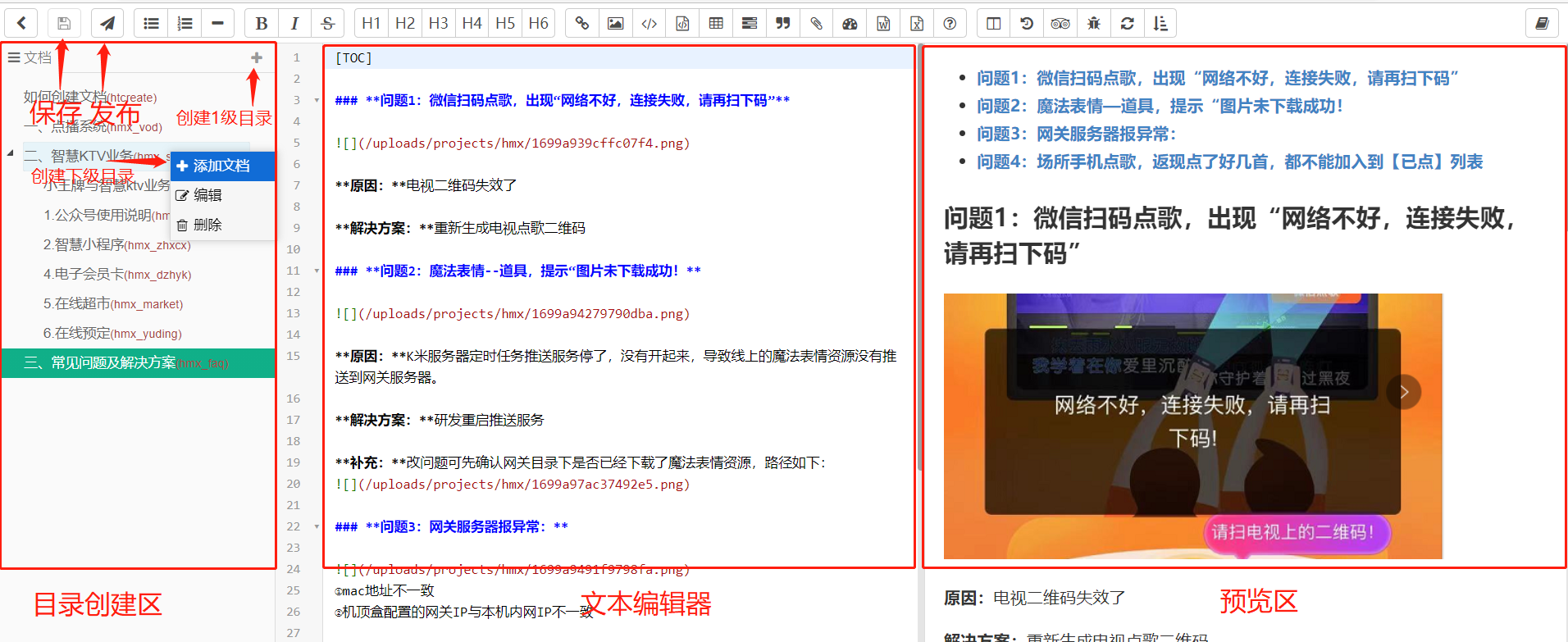Fold the 问题3 heading at line 22

(x=317, y=526)
